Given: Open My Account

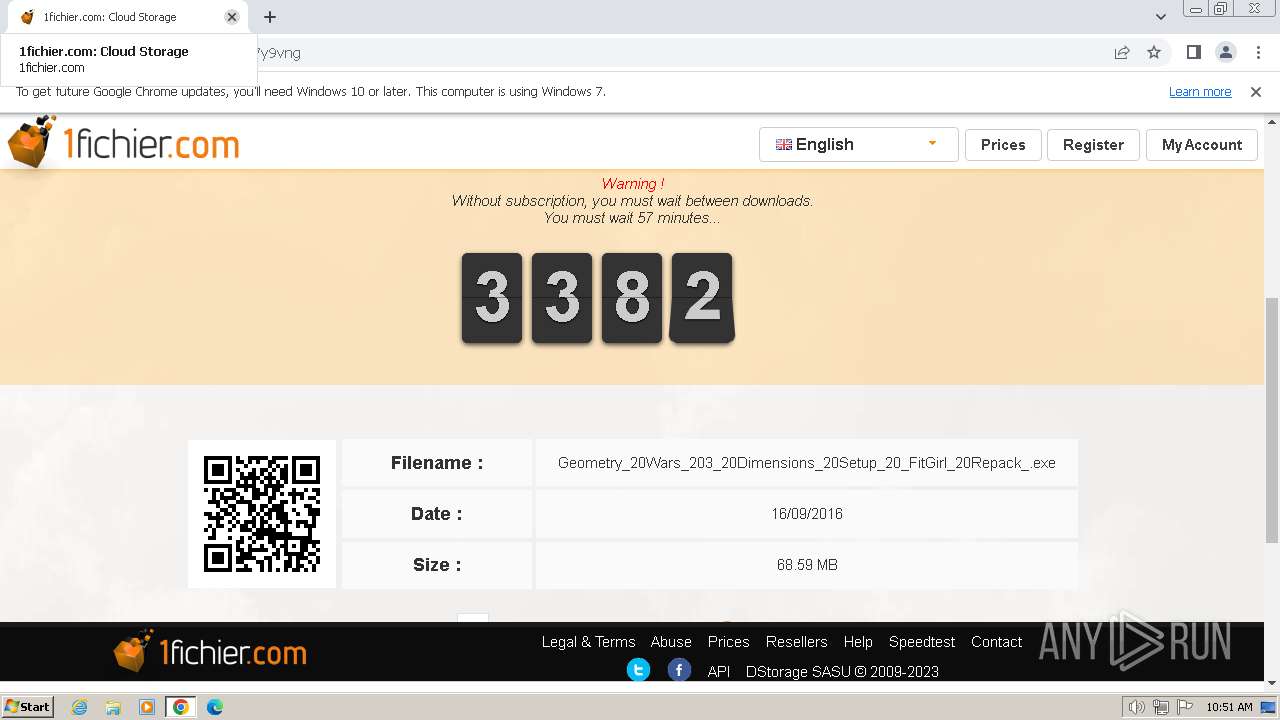Looking at the screenshot, I should coord(1202,144).
